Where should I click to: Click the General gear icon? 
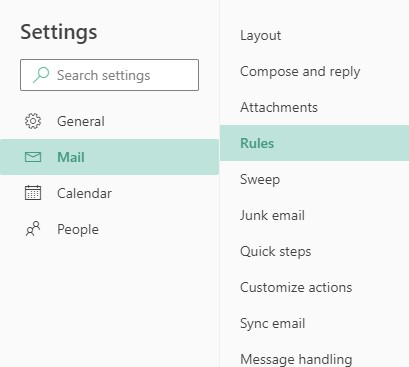(x=33, y=121)
